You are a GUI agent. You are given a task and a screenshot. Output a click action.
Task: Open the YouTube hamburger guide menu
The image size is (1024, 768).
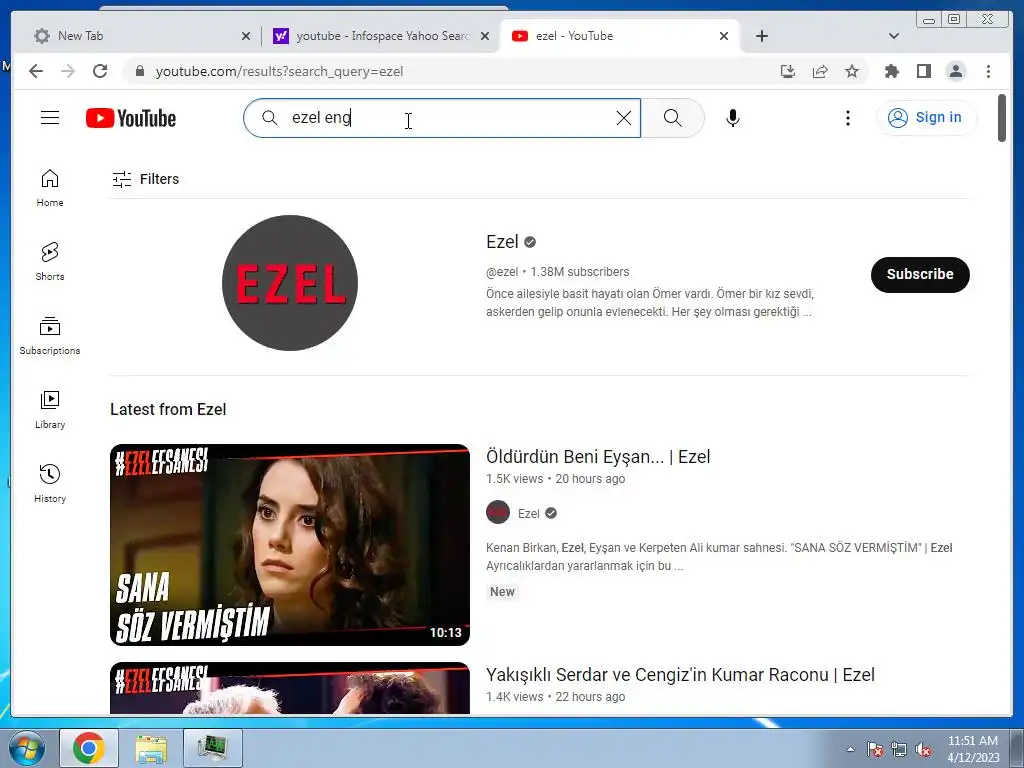[50, 118]
